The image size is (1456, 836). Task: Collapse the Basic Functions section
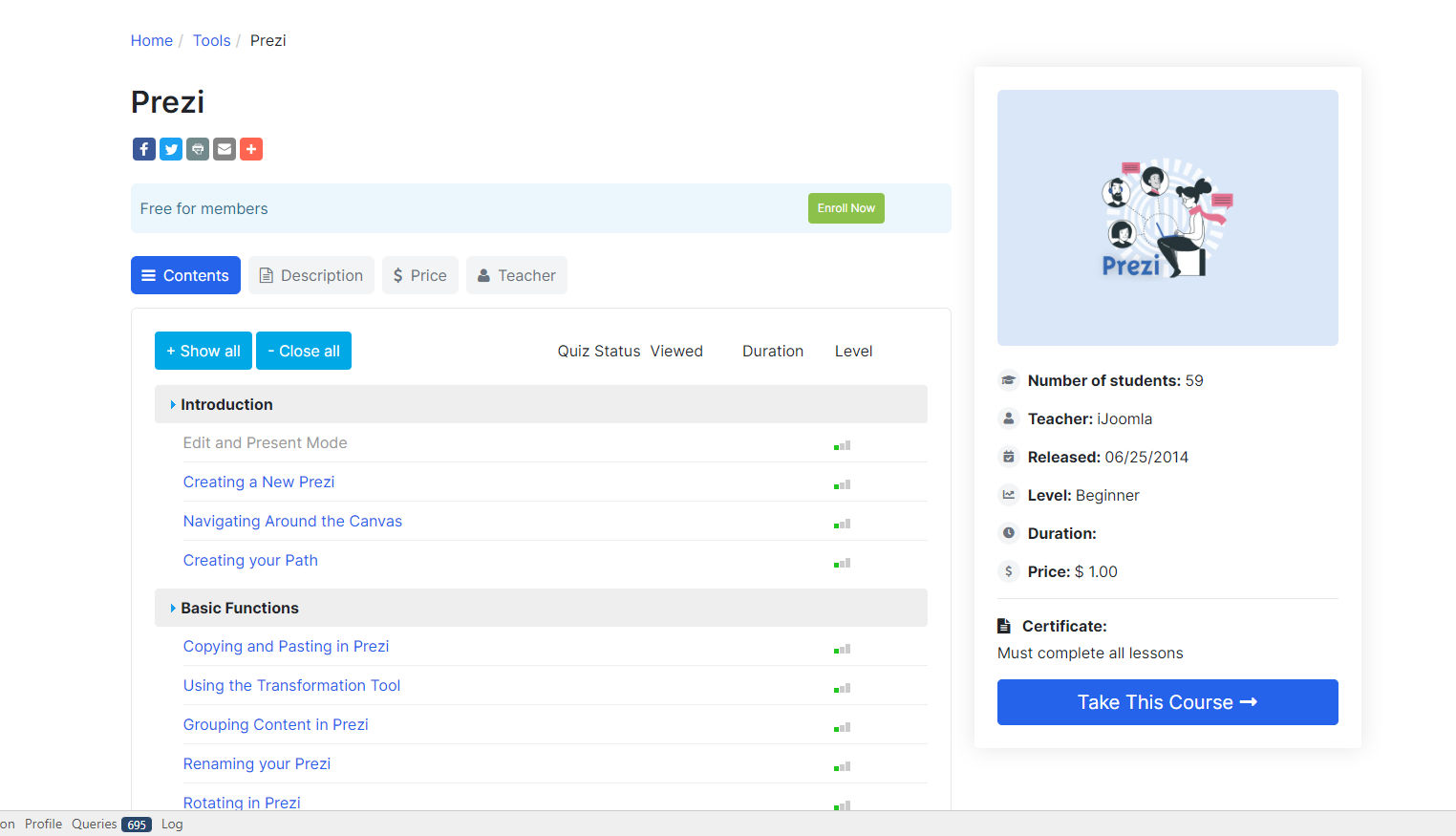coord(541,608)
